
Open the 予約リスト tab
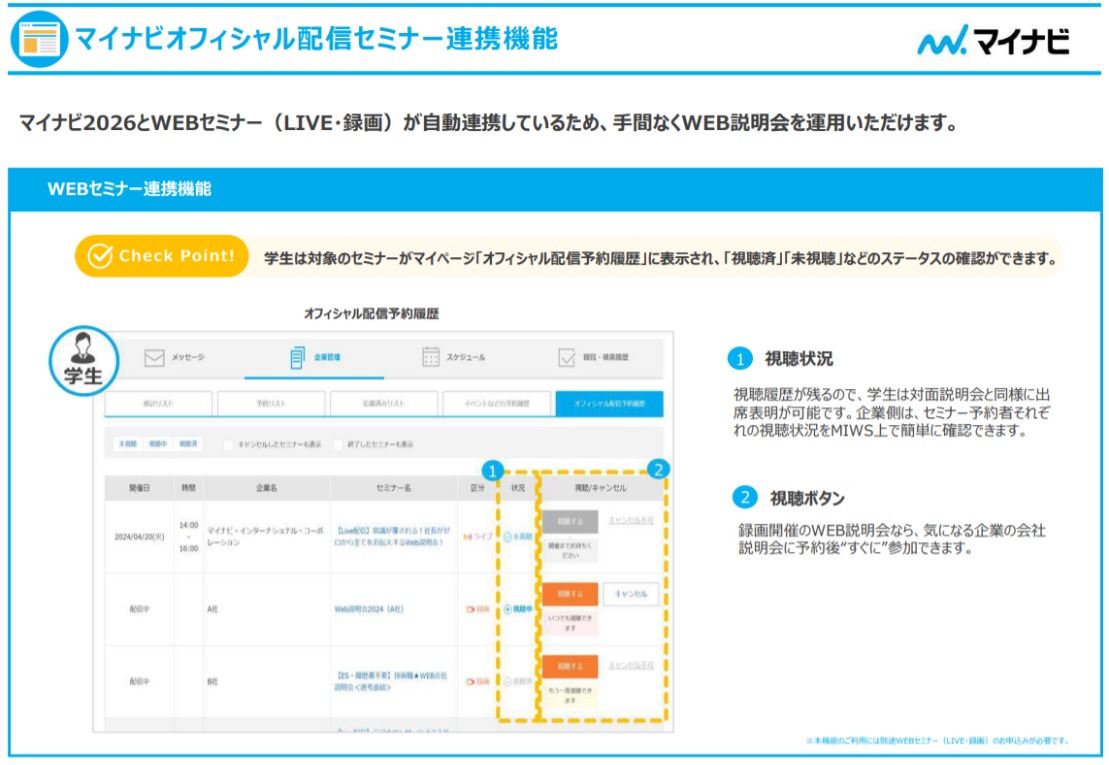[x=271, y=404]
